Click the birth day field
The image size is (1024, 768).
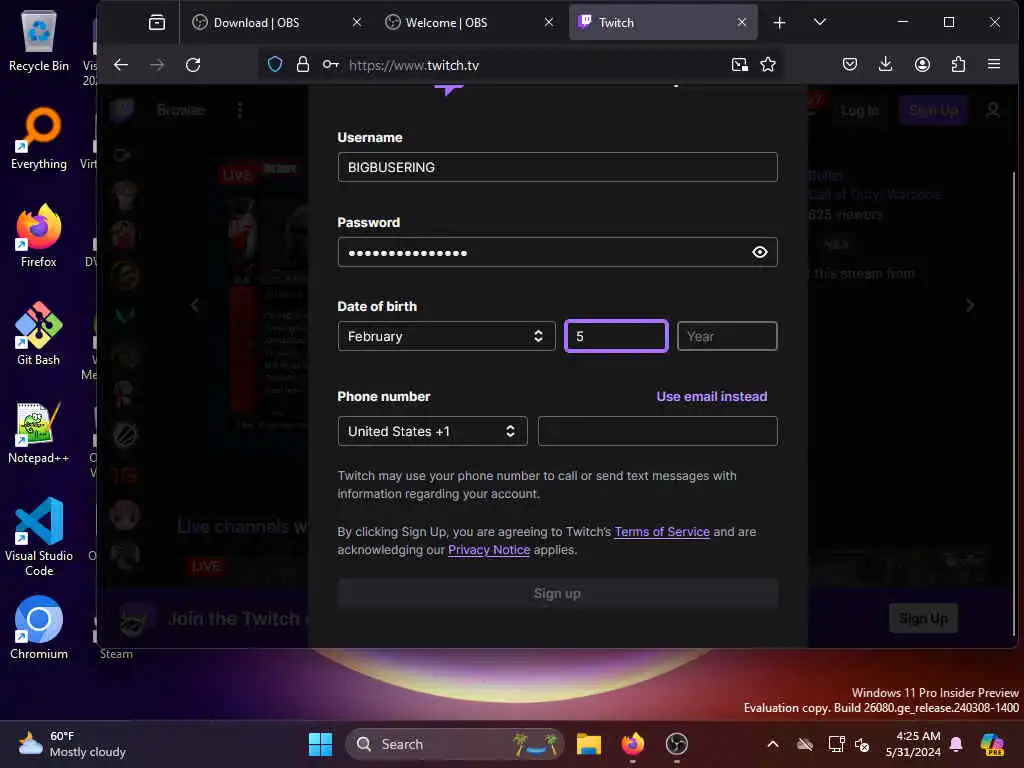[616, 336]
